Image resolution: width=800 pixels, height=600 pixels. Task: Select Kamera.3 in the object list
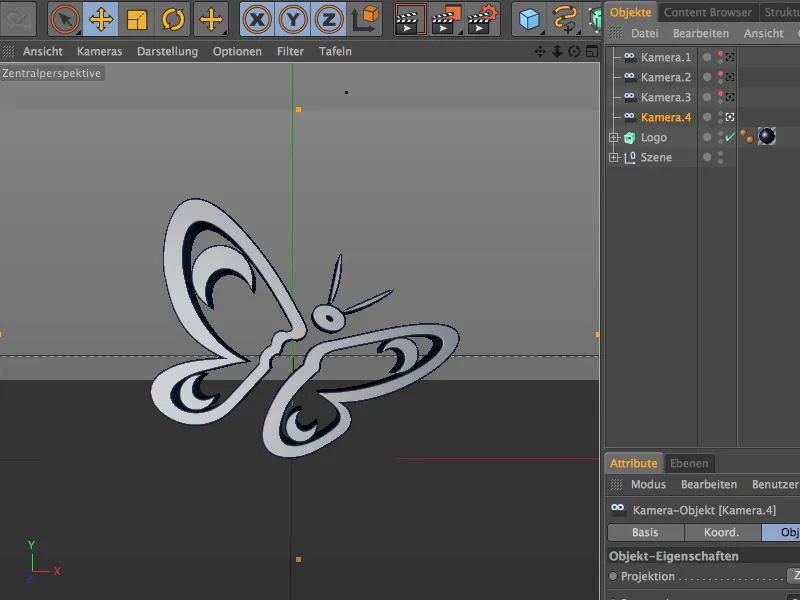click(665, 97)
